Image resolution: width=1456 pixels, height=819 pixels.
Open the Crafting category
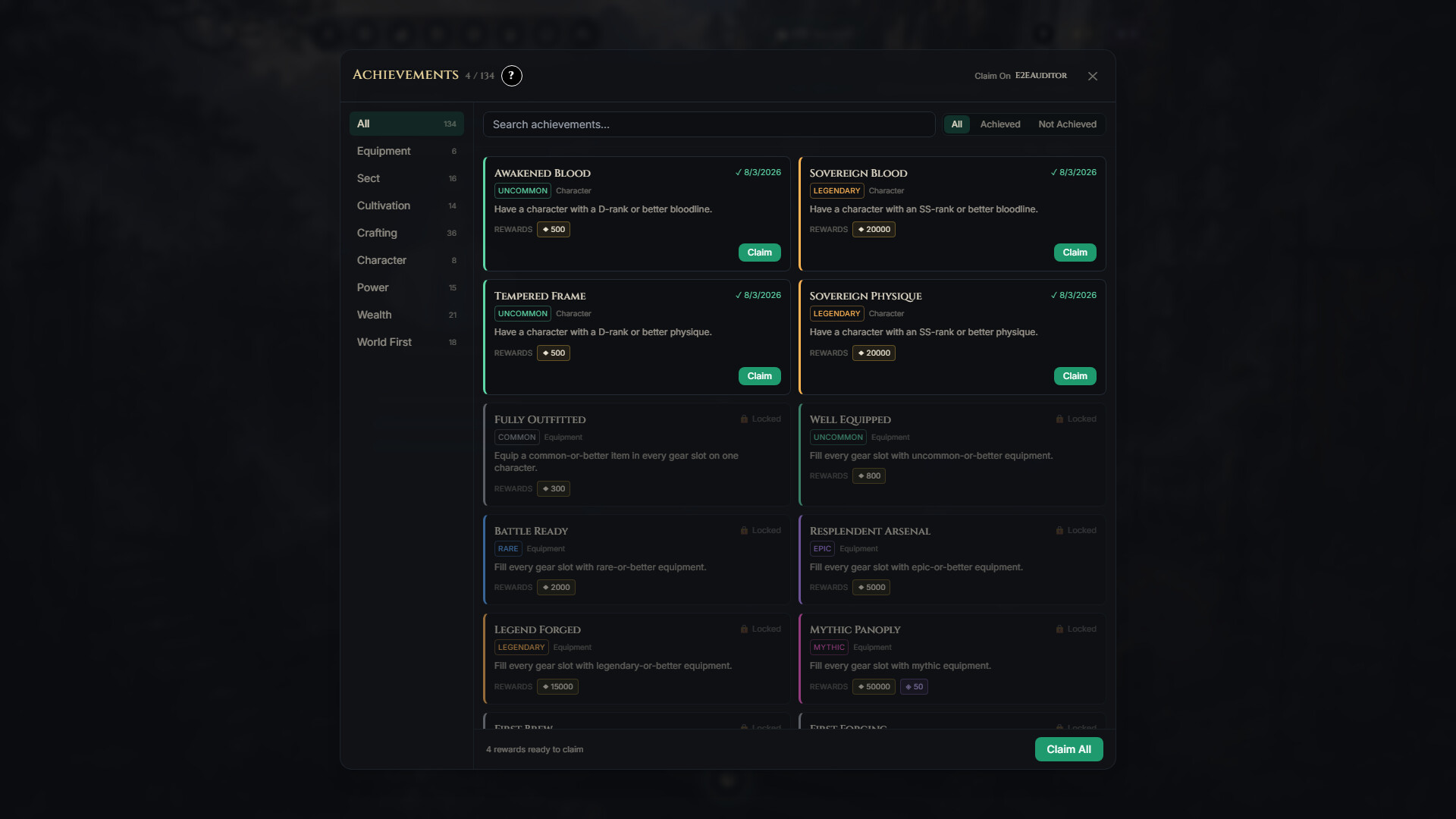click(x=406, y=233)
